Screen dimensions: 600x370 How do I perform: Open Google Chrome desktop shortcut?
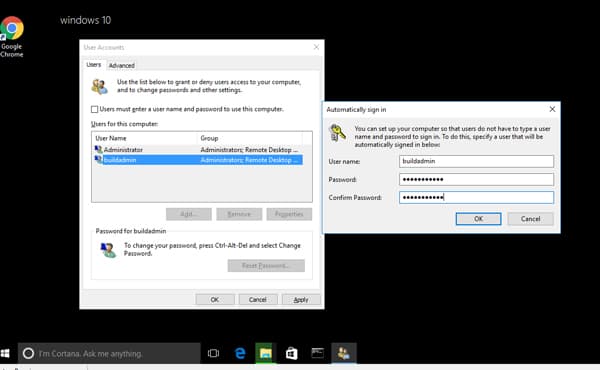[x=11, y=36]
